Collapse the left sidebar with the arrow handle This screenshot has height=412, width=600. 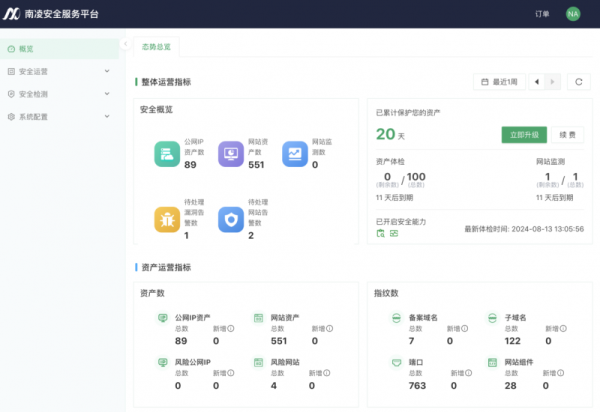[x=123, y=44]
